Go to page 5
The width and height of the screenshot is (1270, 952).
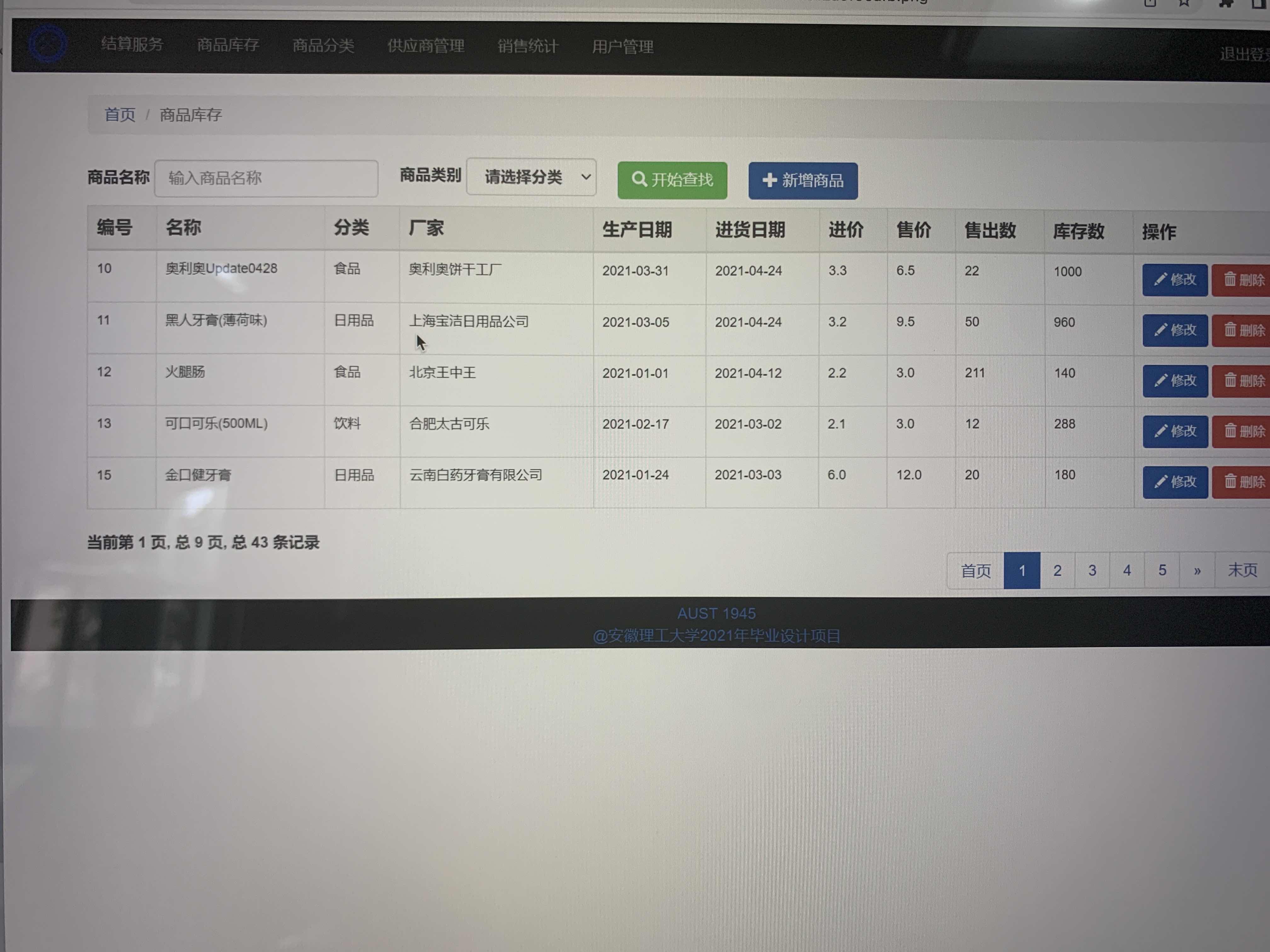tap(1162, 571)
